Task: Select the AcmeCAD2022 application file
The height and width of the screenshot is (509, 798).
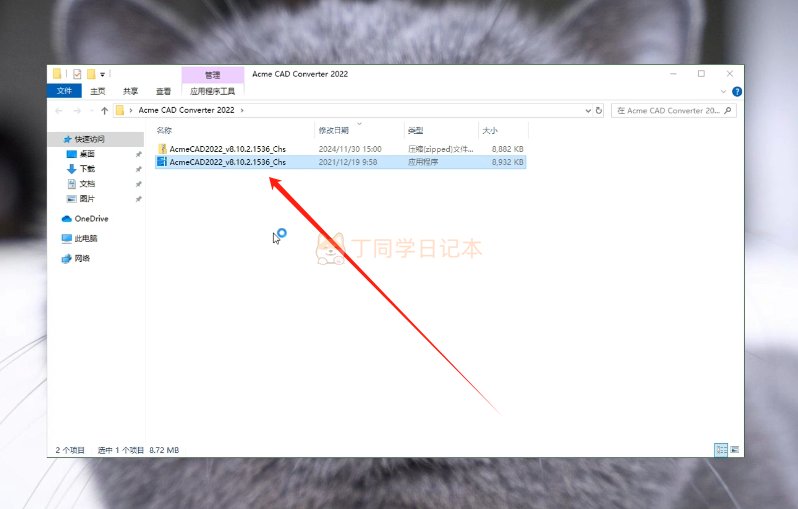Action: (340, 162)
